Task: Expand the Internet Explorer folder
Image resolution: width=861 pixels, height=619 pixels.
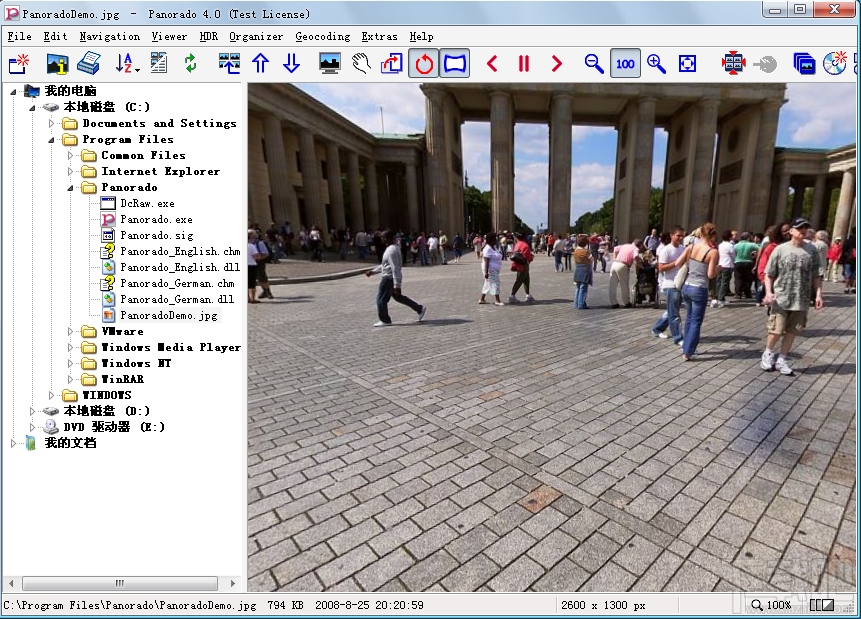Action: [70, 171]
